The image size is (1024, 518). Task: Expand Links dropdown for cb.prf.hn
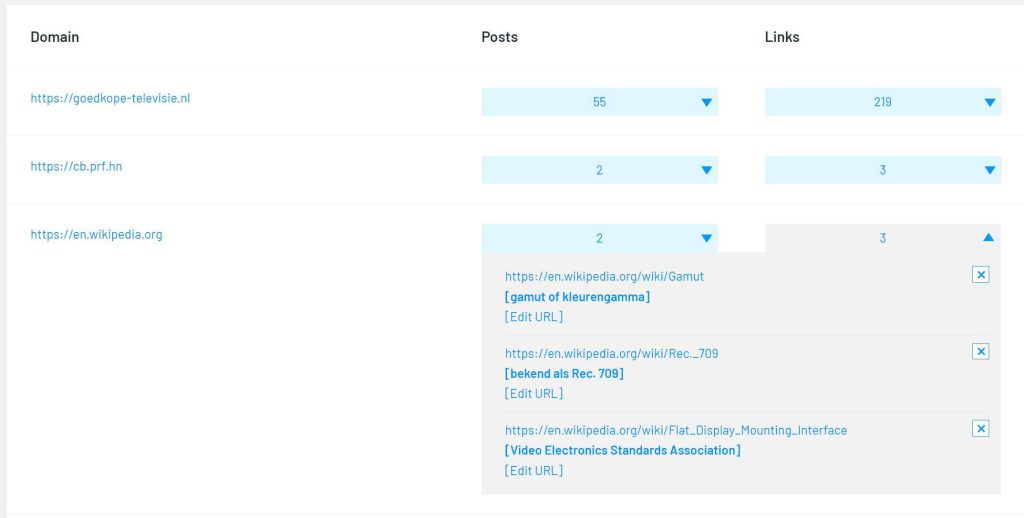(882, 170)
